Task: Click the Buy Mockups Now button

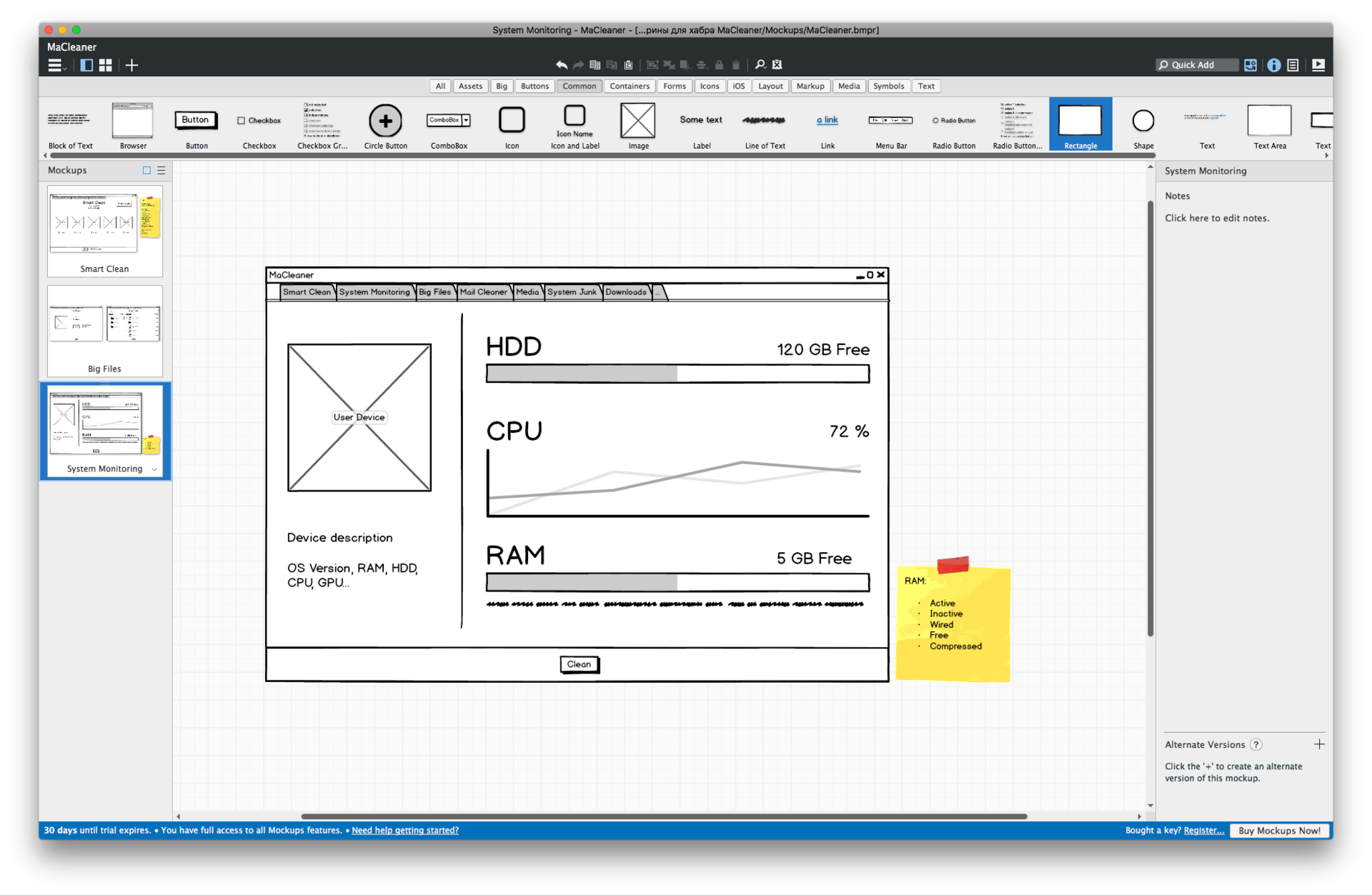Action: point(1278,831)
